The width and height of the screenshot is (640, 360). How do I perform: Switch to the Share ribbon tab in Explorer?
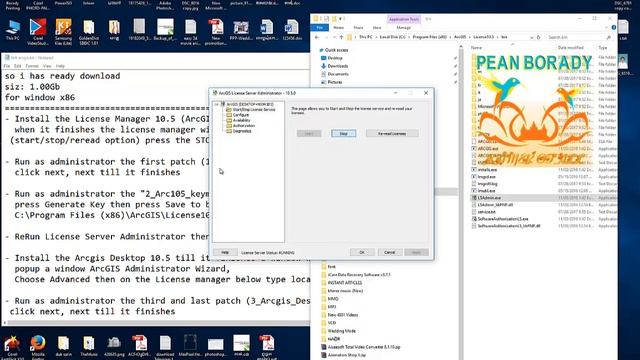point(358,27)
